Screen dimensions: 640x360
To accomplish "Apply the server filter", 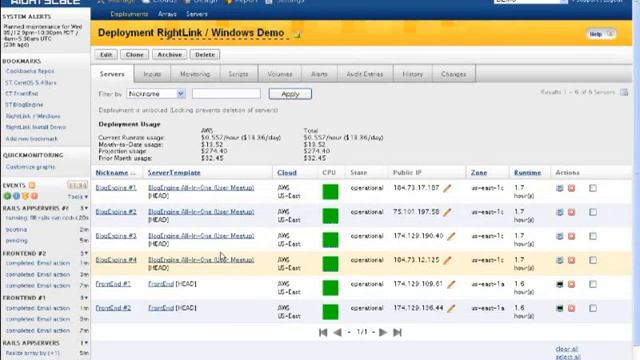I will pos(290,94).
